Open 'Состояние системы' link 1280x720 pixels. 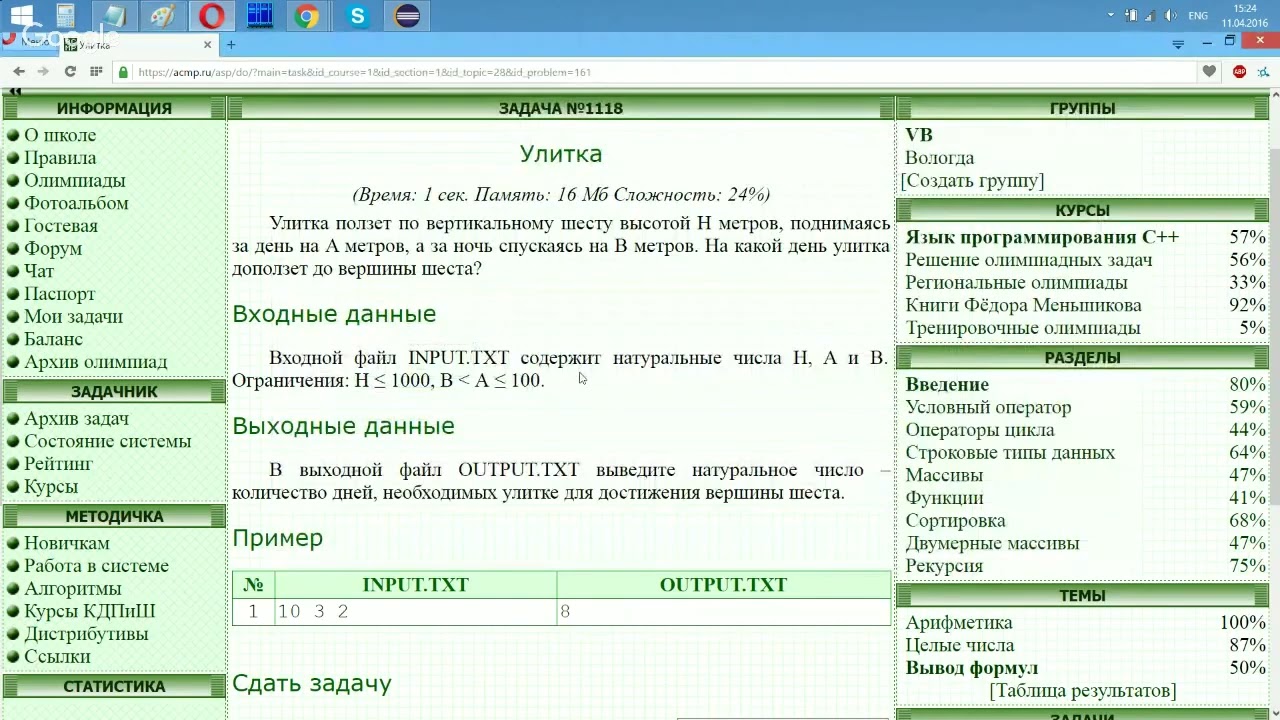tap(107, 441)
